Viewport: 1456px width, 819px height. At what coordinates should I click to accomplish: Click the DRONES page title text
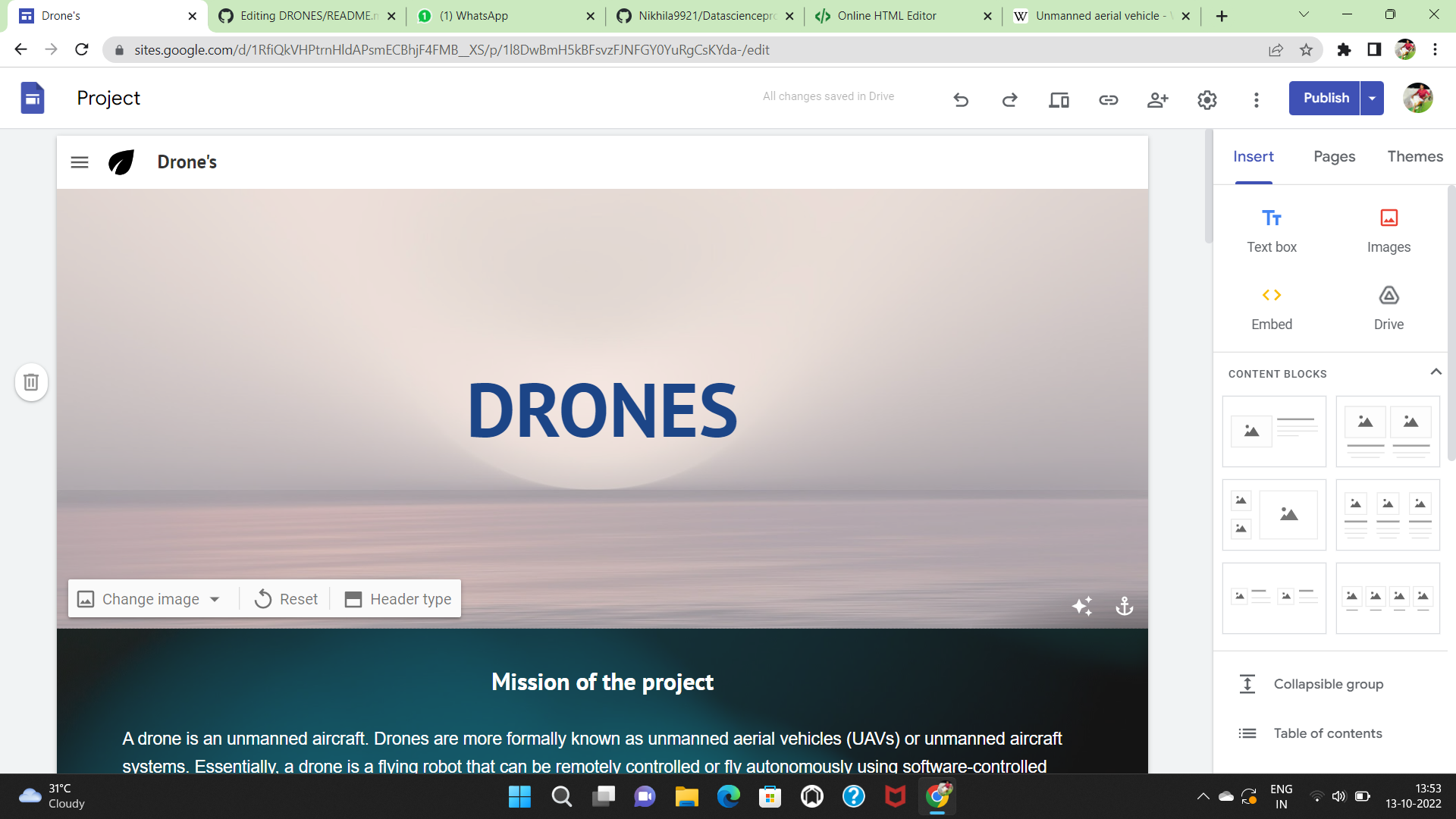[603, 410]
